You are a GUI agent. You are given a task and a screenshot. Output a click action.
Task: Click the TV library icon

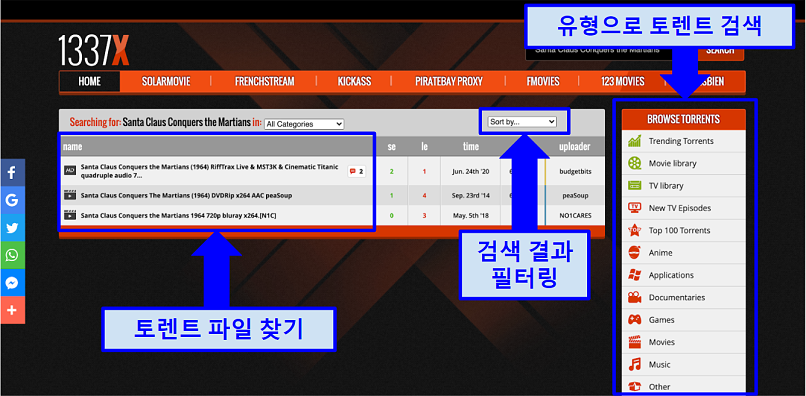(634, 186)
